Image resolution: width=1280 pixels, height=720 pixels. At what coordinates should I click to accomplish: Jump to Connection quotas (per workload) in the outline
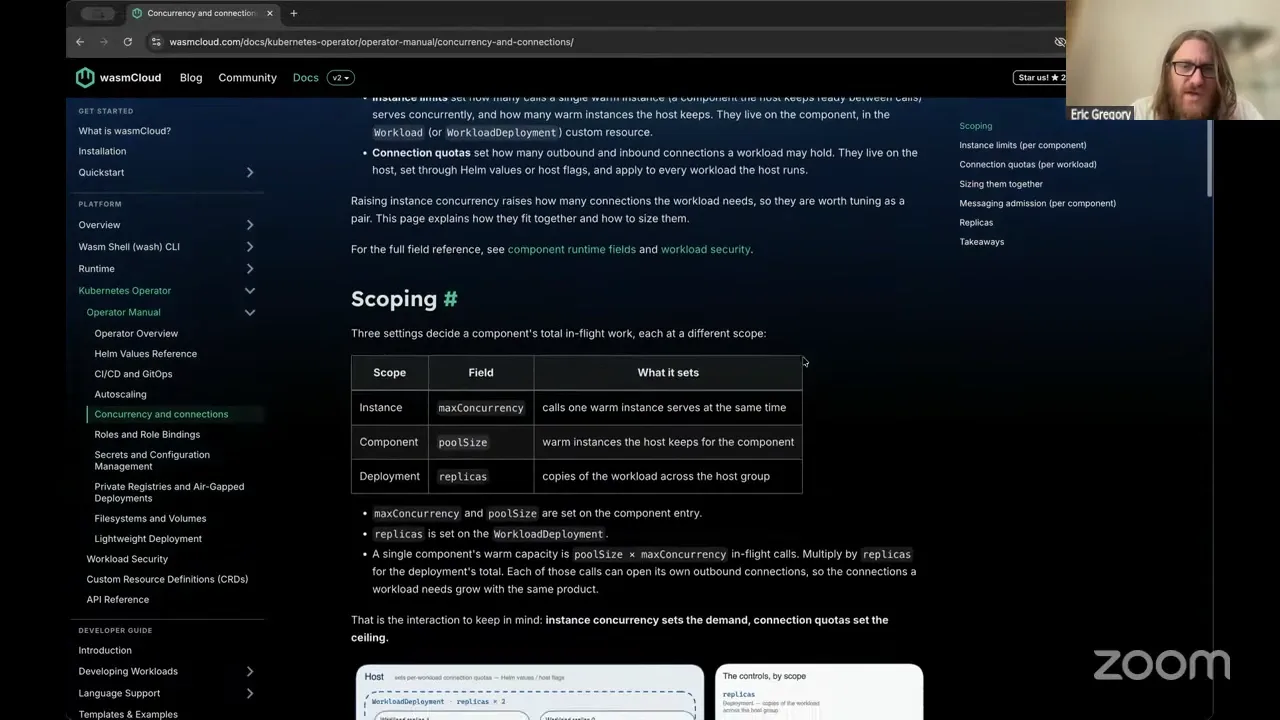pos(1028,164)
